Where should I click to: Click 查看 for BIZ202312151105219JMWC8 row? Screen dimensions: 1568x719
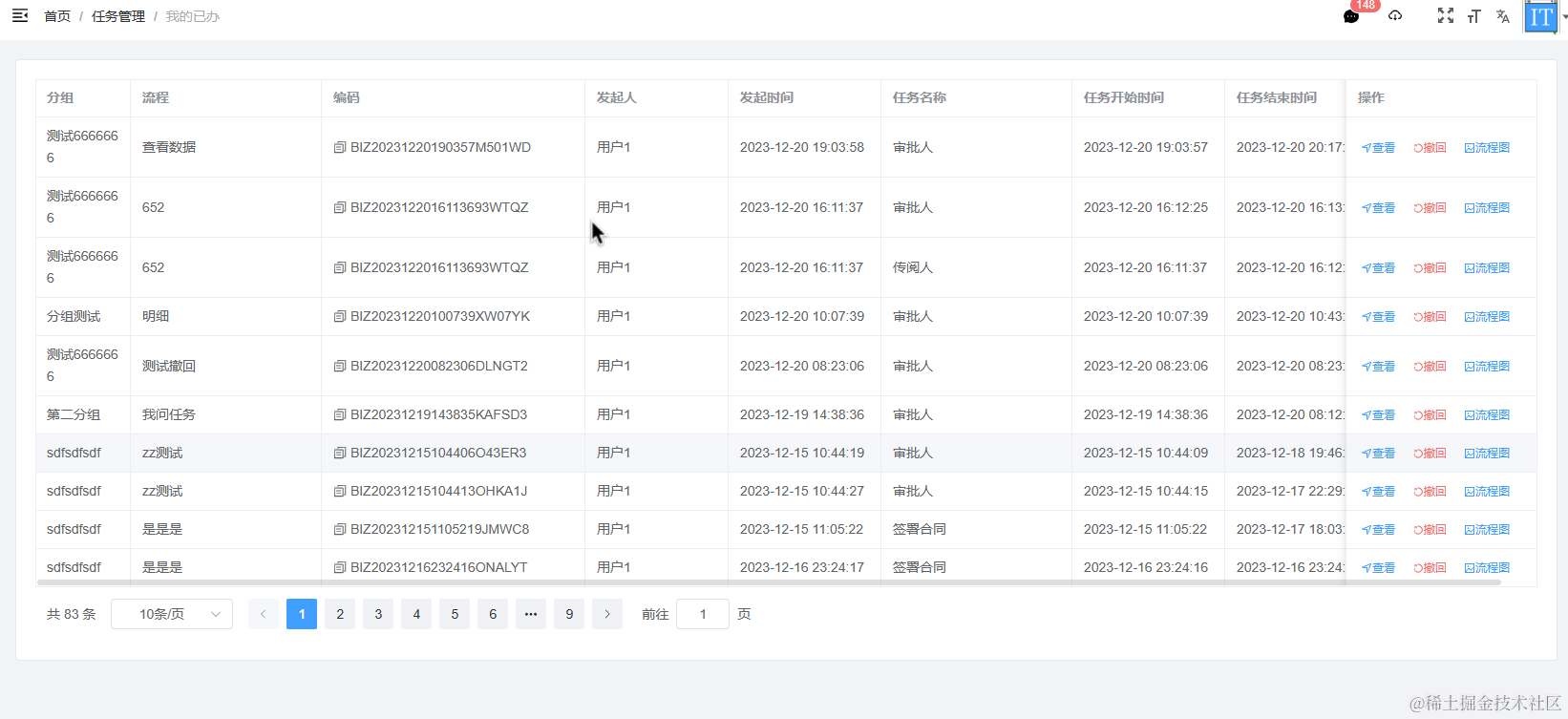pos(1378,530)
